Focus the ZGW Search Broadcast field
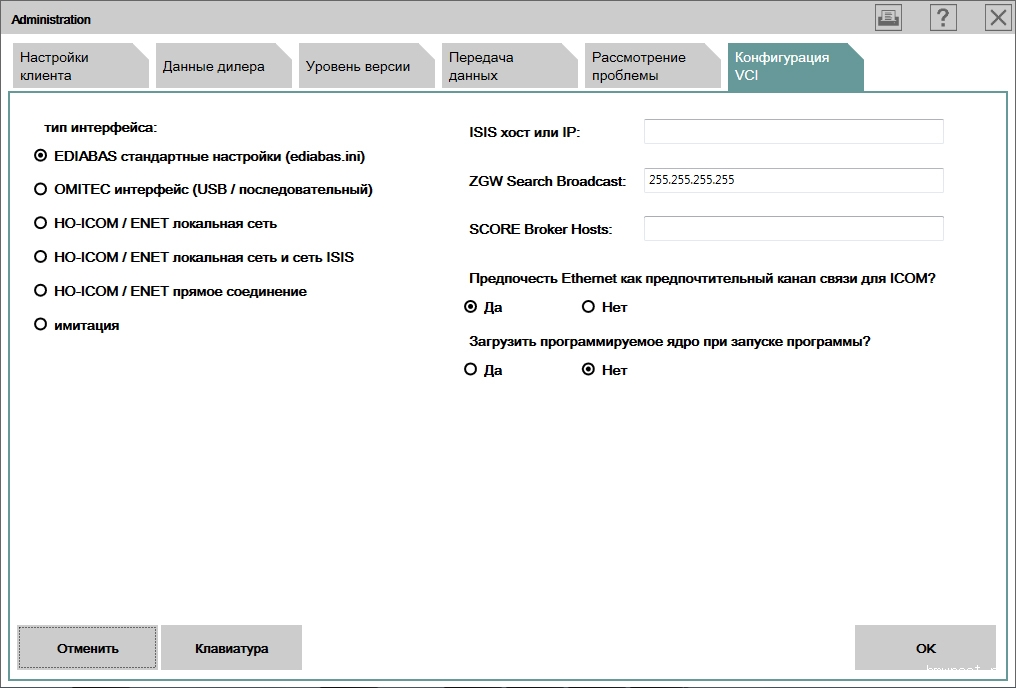The image size is (1016, 688). click(793, 180)
